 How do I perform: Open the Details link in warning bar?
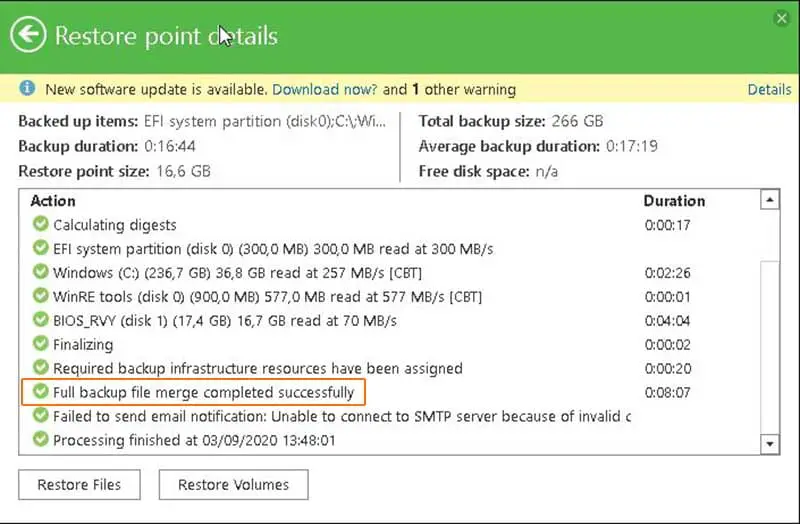point(769,89)
